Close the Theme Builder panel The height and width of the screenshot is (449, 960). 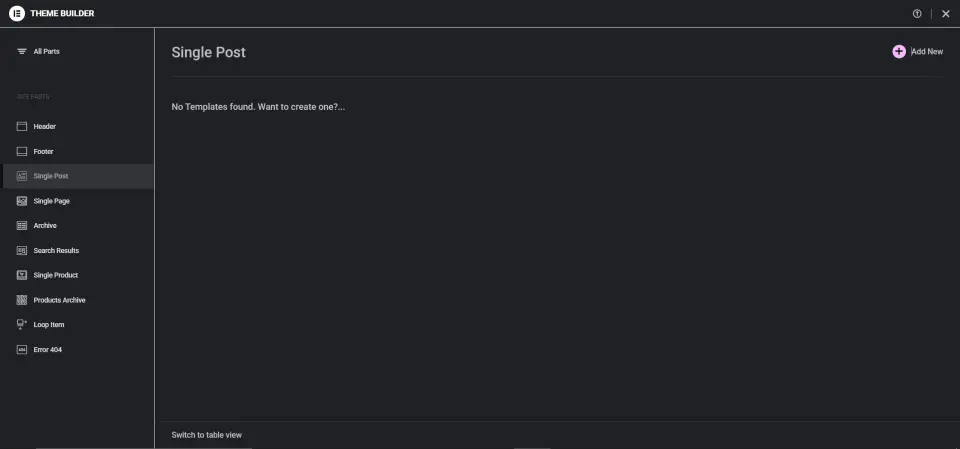946,14
